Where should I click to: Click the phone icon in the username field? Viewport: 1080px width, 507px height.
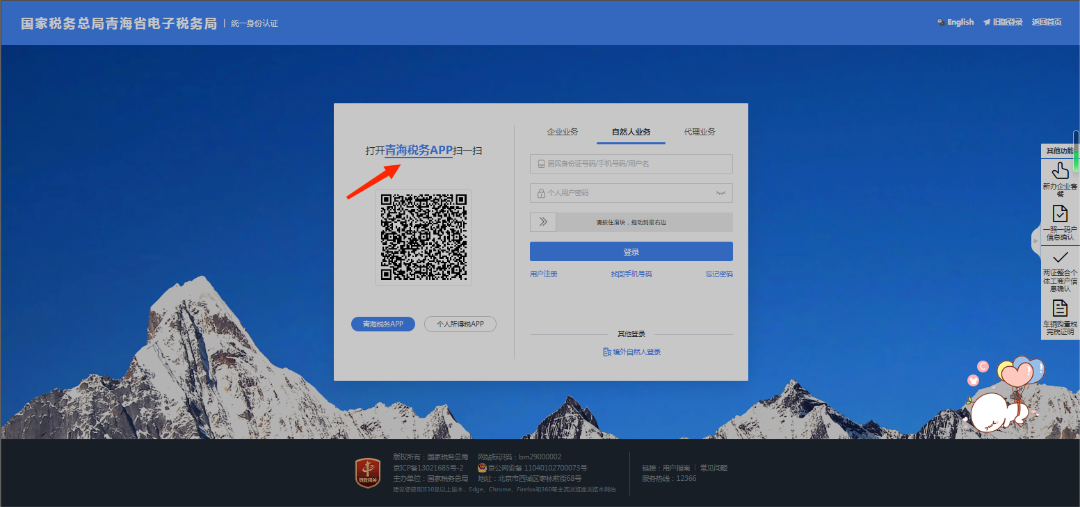click(541, 164)
